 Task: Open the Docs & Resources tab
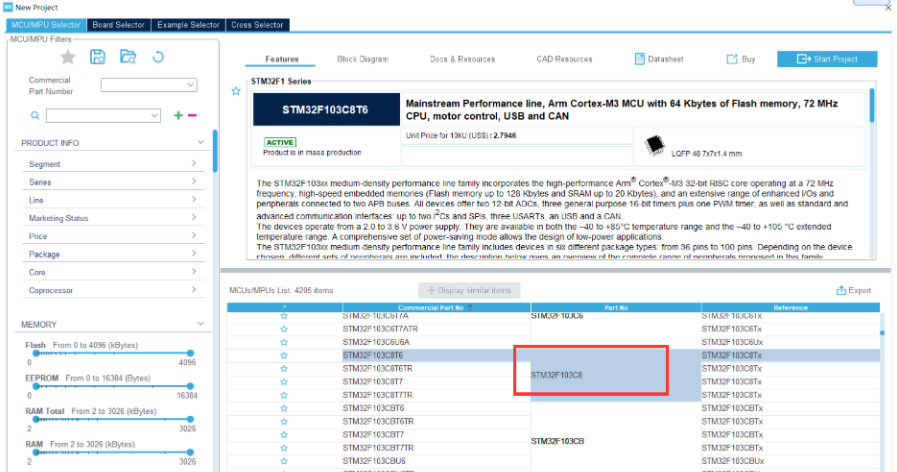(462, 59)
